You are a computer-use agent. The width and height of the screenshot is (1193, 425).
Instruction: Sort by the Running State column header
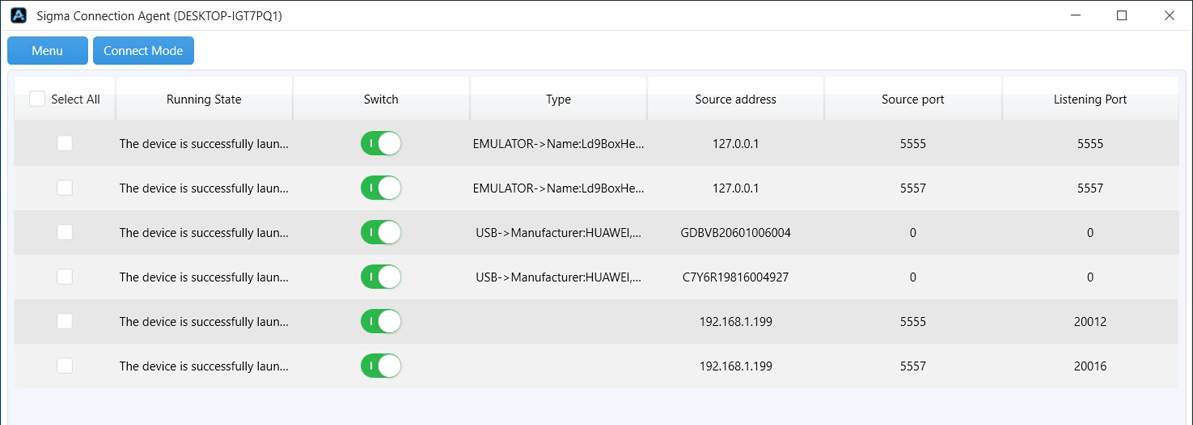[x=204, y=99]
